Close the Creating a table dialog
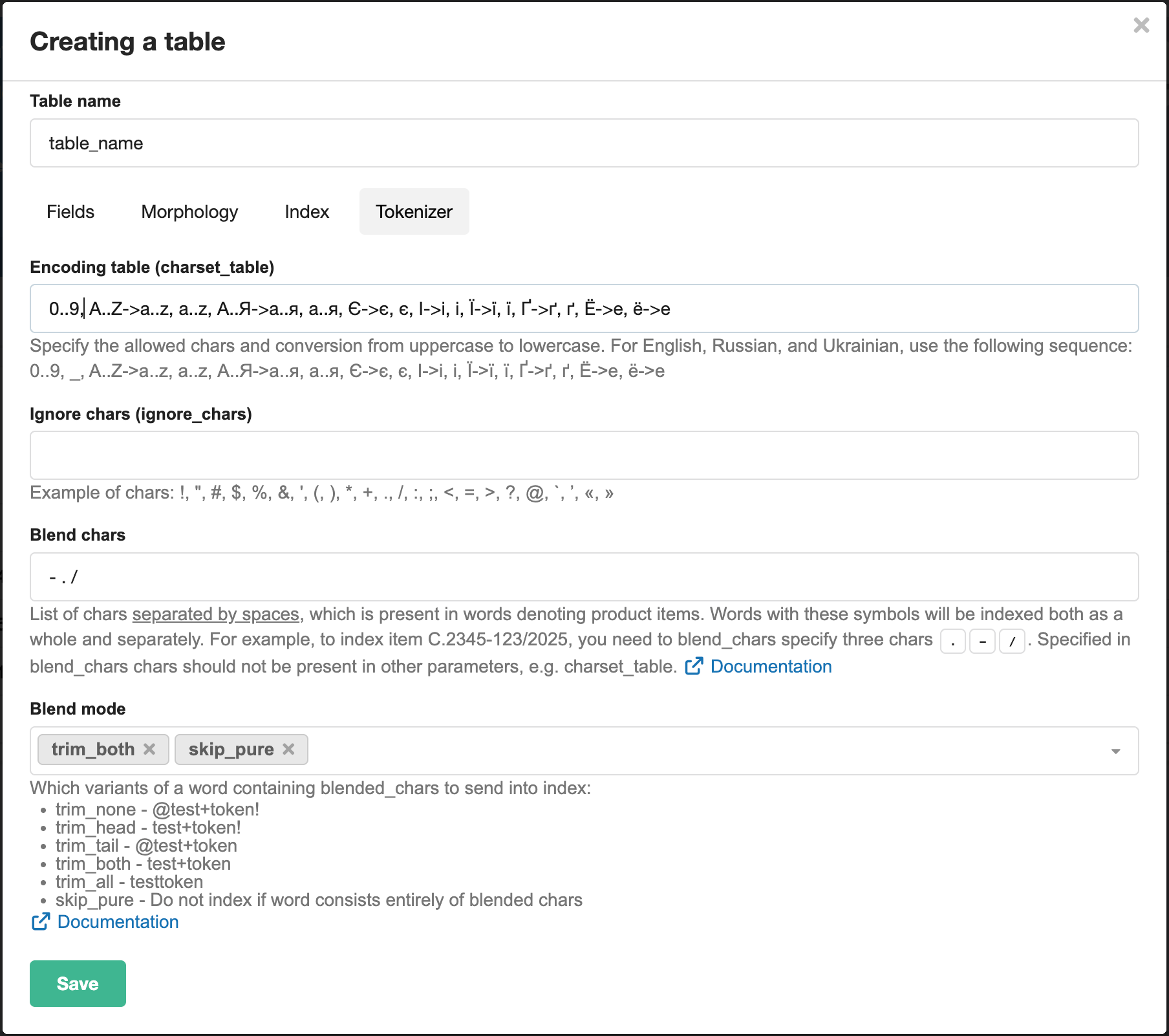This screenshot has height=1036, width=1169. point(1142,26)
